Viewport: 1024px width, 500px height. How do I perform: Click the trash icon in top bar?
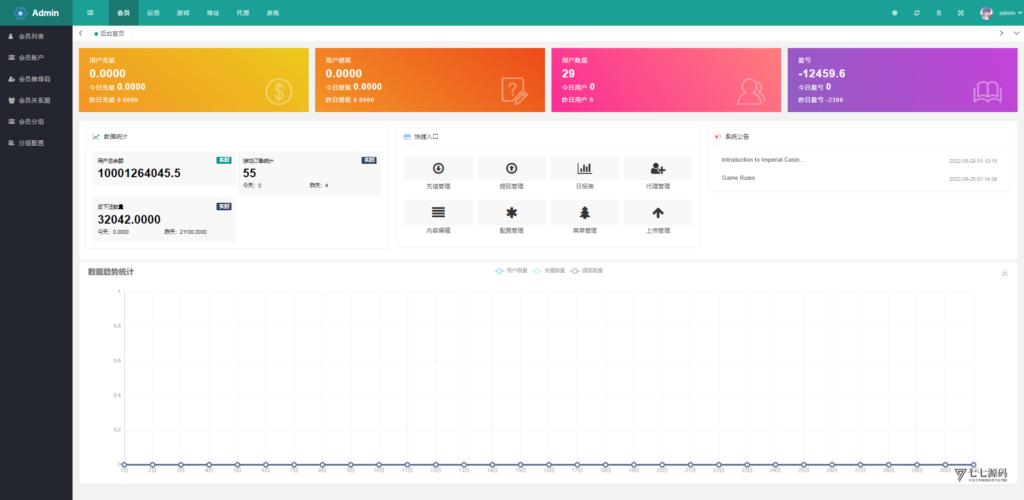tap(938, 13)
